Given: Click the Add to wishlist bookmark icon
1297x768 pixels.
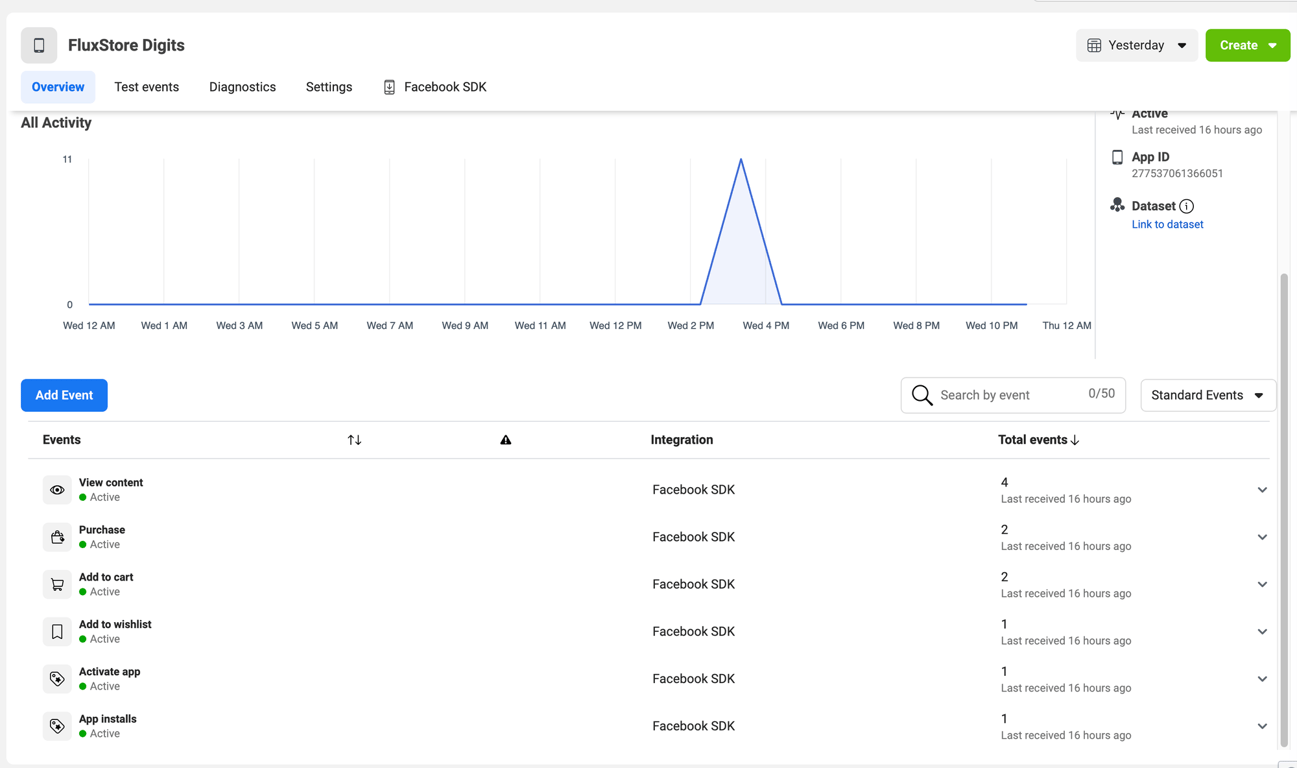Looking at the screenshot, I should (x=57, y=631).
